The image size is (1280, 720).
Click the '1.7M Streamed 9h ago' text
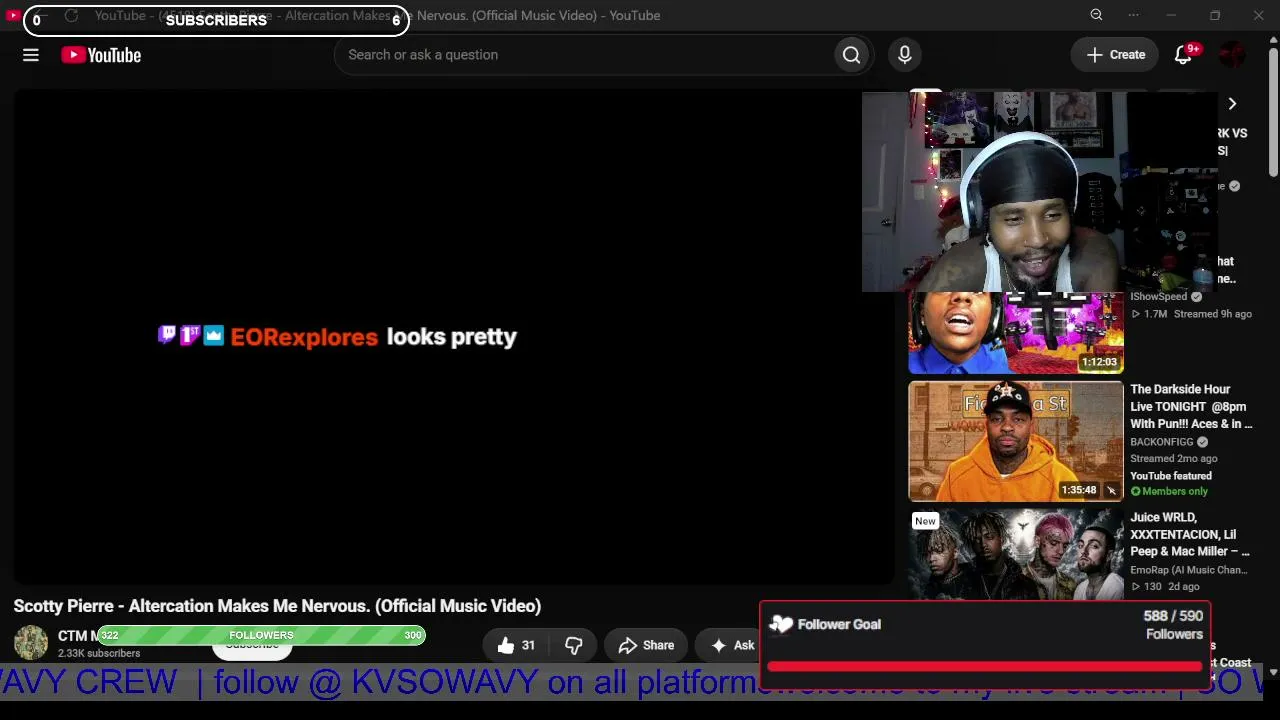1191,314
